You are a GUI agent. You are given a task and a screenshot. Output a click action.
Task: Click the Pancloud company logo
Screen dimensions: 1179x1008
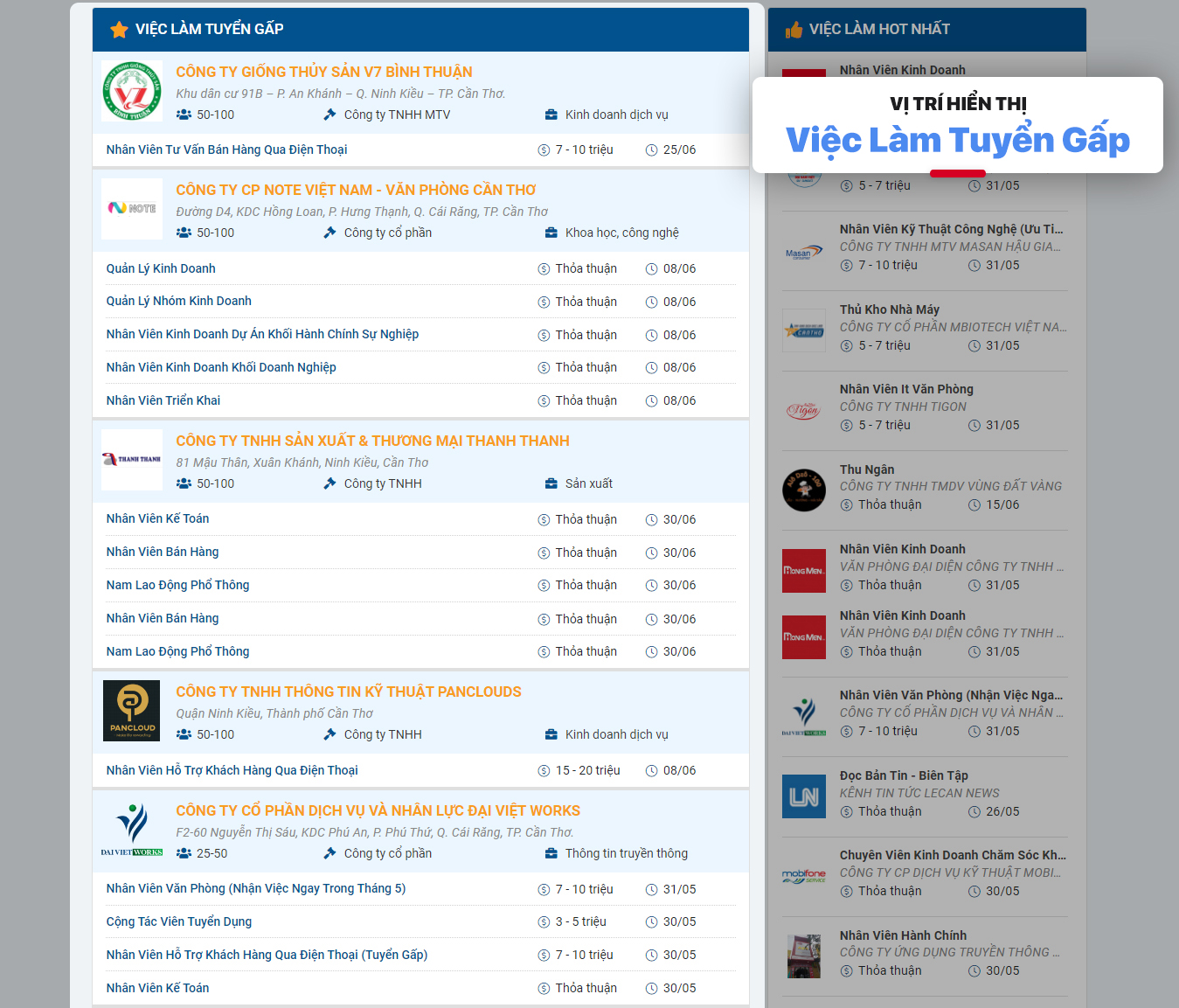(x=131, y=711)
